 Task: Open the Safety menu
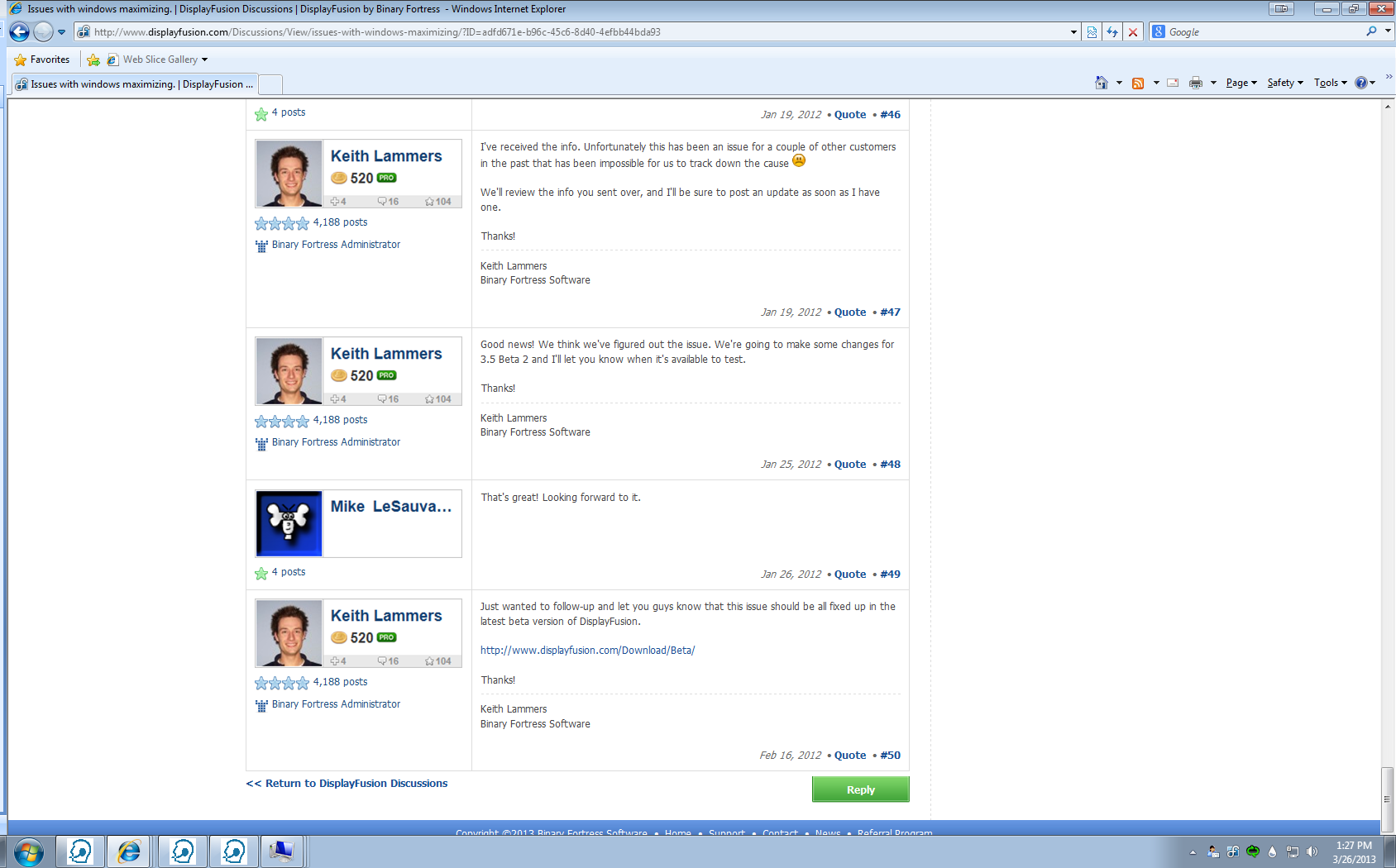click(x=1284, y=83)
